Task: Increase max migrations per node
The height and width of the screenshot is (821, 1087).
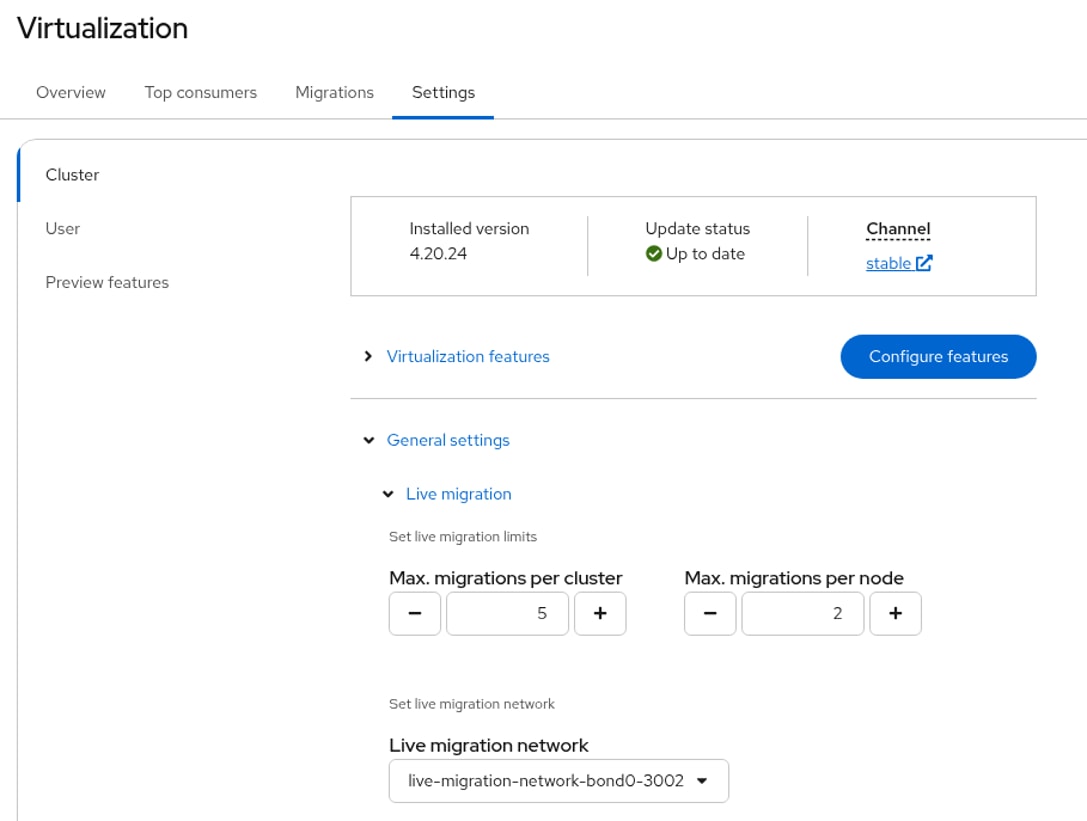Action: pyautogui.click(x=896, y=614)
